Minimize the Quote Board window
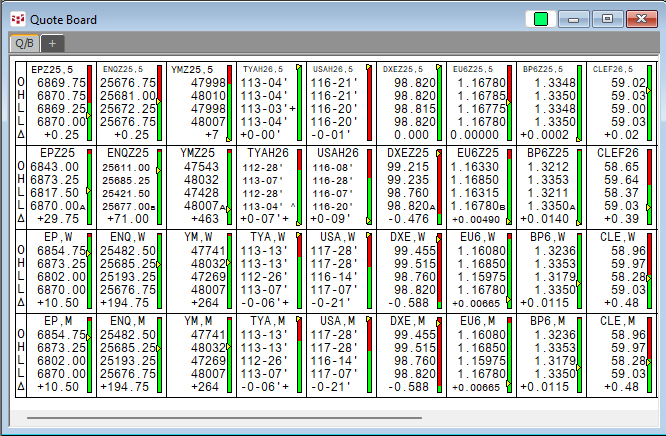 coord(573,18)
